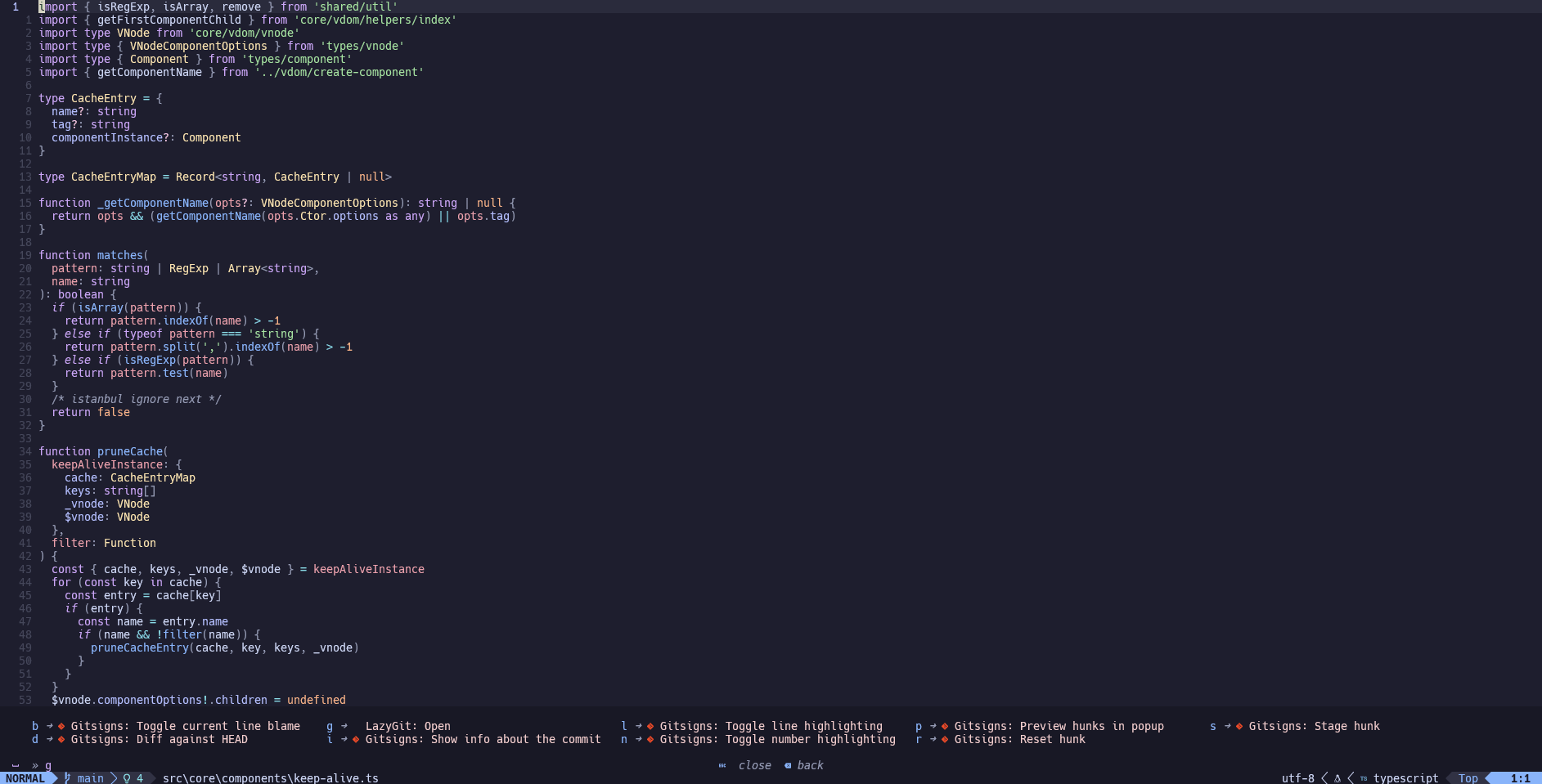Toggle Gitsigns line highlighting entry
The width and height of the screenshot is (1542, 784).
pyautogui.click(x=771, y=726)
